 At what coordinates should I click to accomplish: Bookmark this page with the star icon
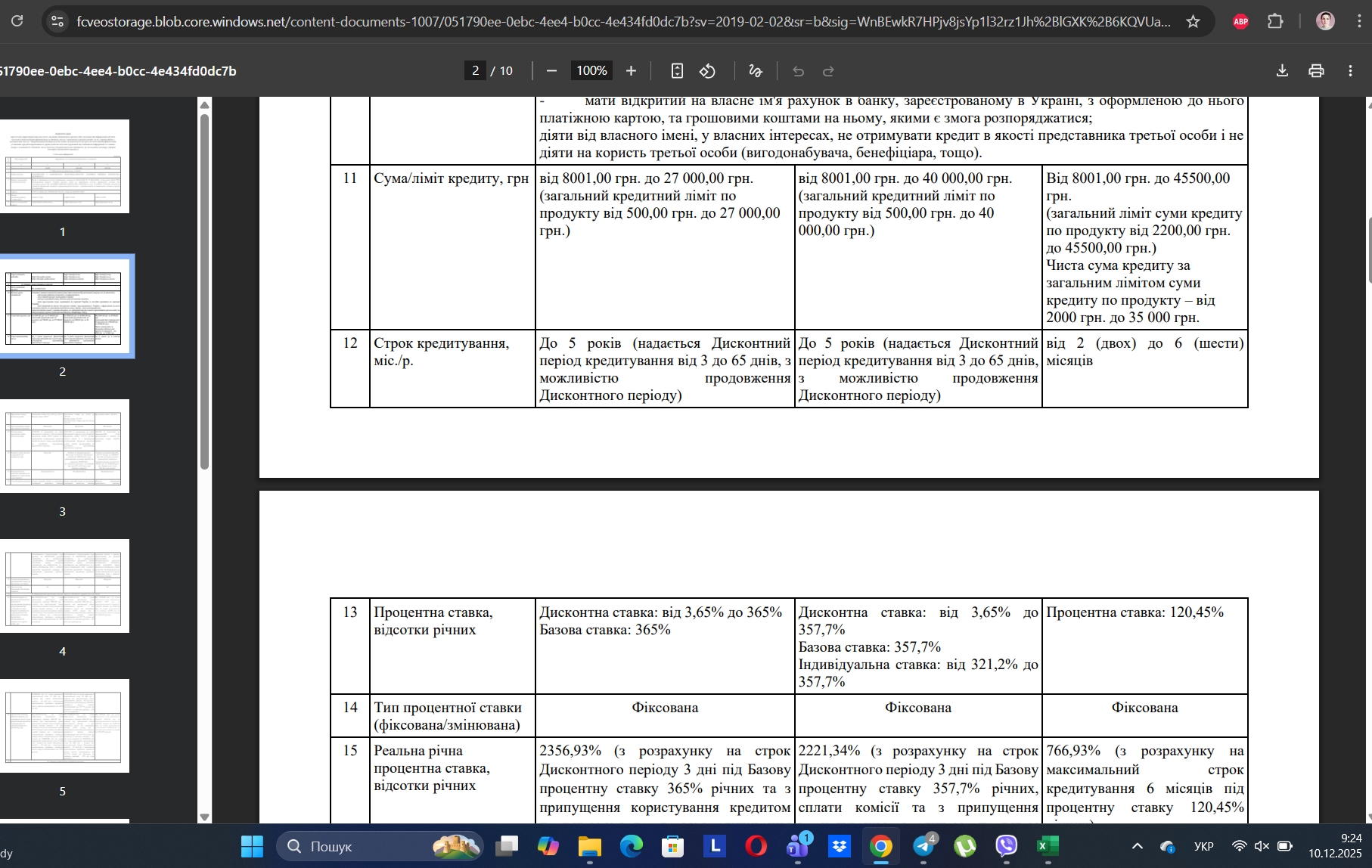pyautogui.click(x=1193, y=21)
